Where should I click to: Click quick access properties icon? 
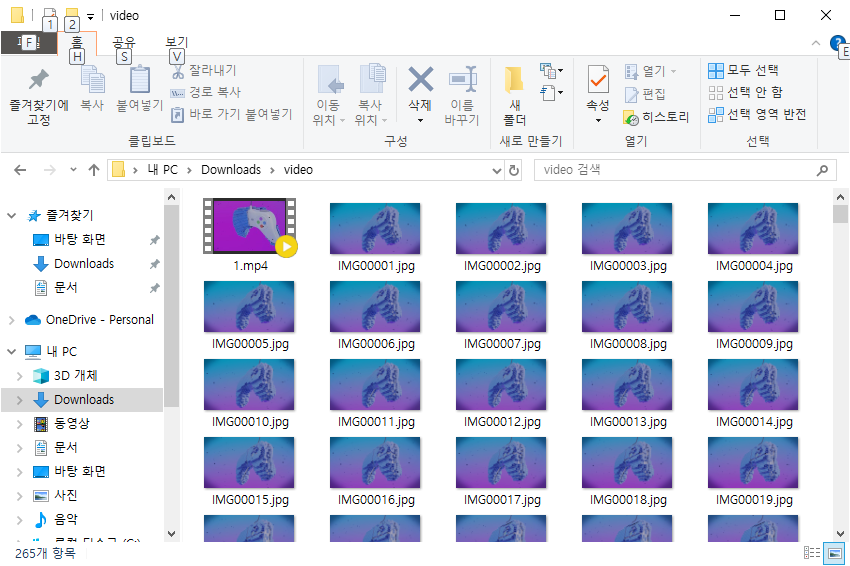[x=49, y=15]
